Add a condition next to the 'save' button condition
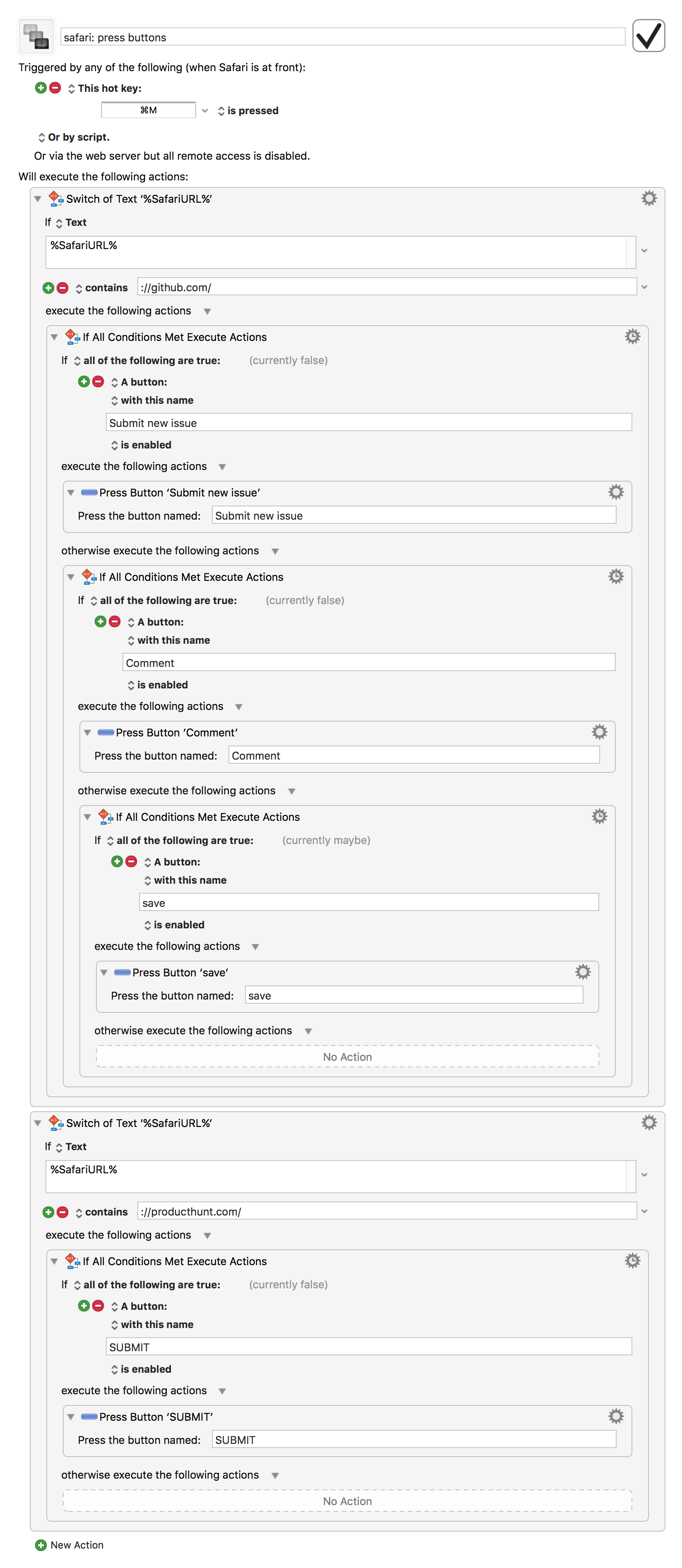This screenshot has height=1568, width=682. [117, 861]
